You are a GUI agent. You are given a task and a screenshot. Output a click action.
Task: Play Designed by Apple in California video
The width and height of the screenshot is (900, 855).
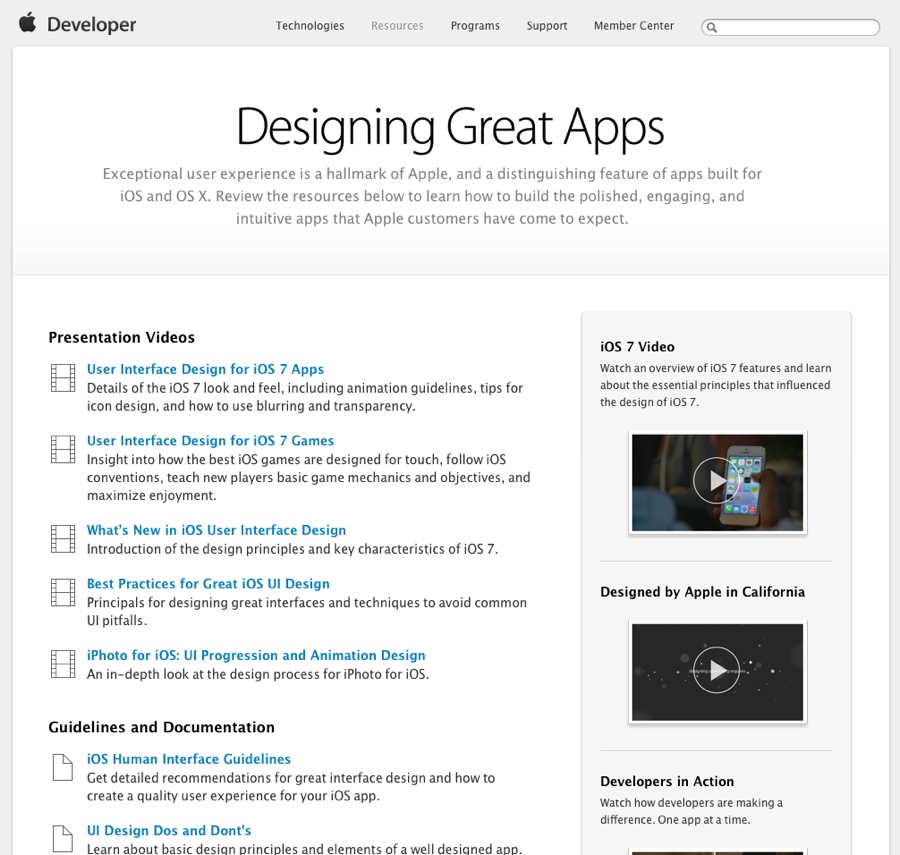pos(717,671)
